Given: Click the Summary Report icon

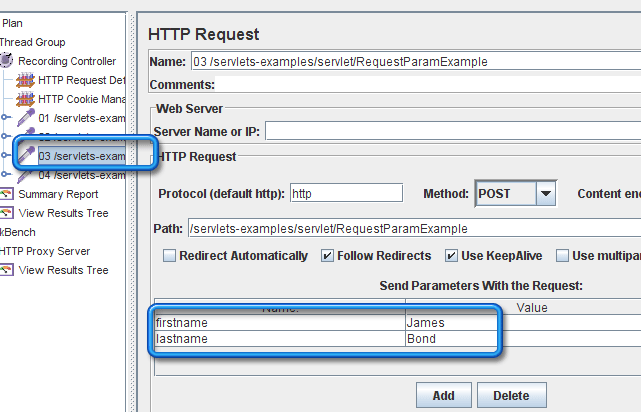Looking at the screenshot, I should (7, 194).
